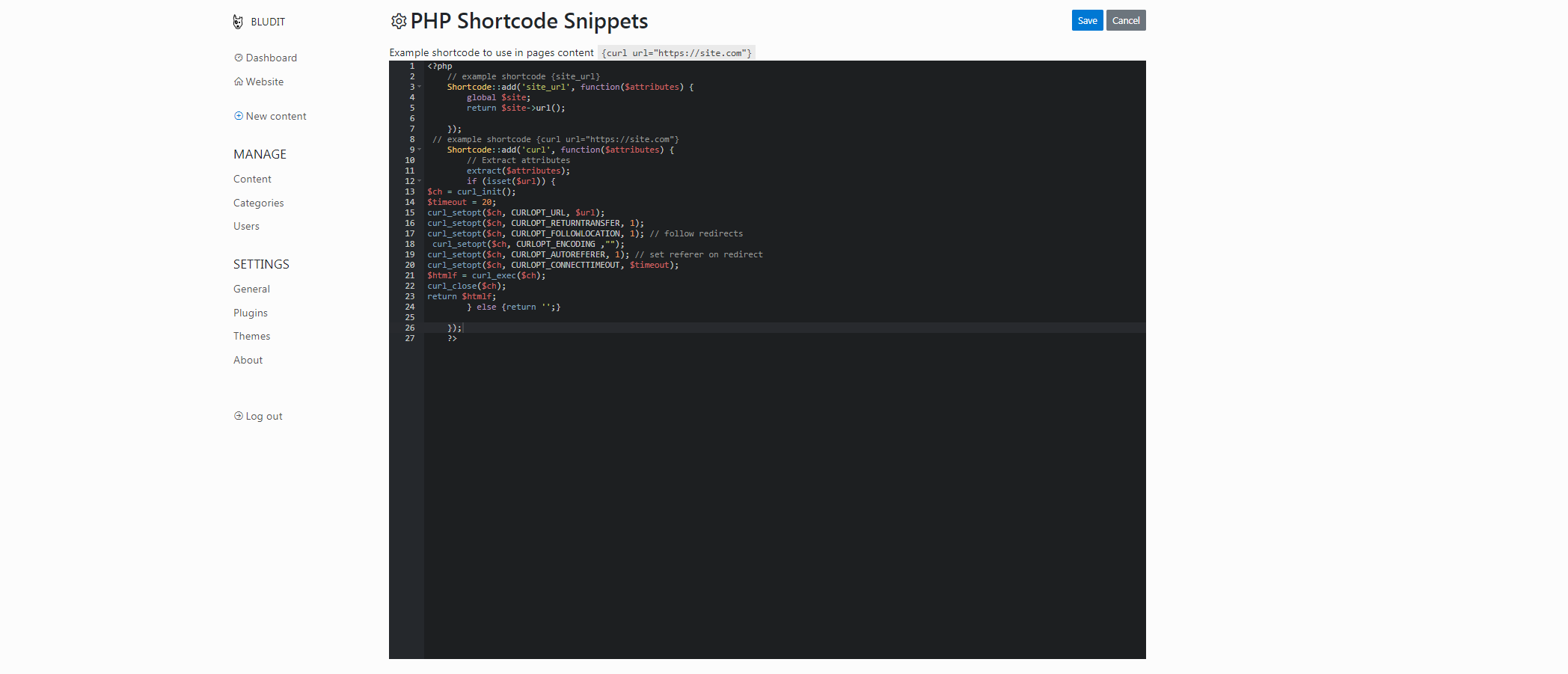This screenshot has width=1568, height=674.
Task: Collapse the Shortcode::add fold on line 9
Action: pyautogui.click(x=419, y=150)
